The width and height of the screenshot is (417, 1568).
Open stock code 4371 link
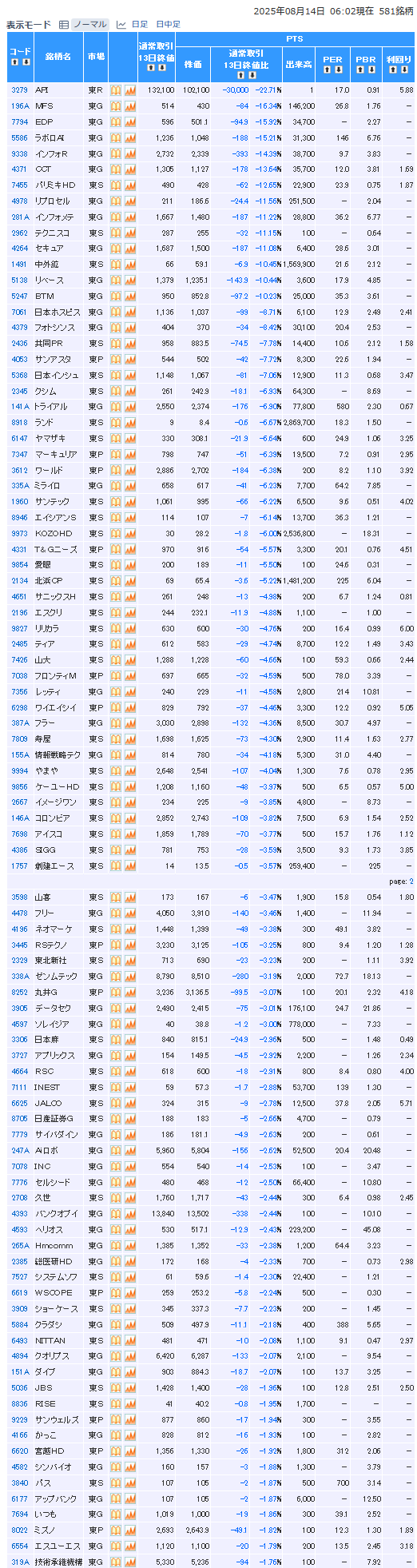click(20, 169)
